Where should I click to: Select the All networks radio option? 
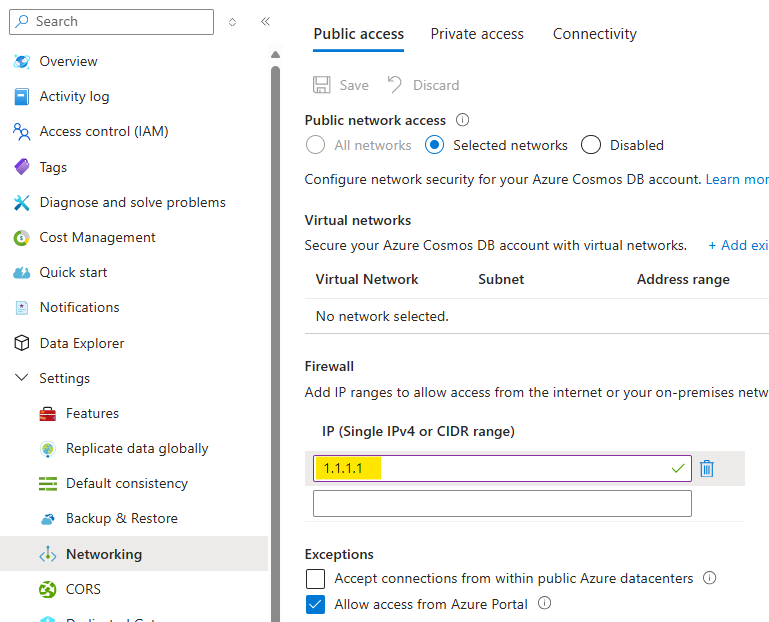click(315, 145)
